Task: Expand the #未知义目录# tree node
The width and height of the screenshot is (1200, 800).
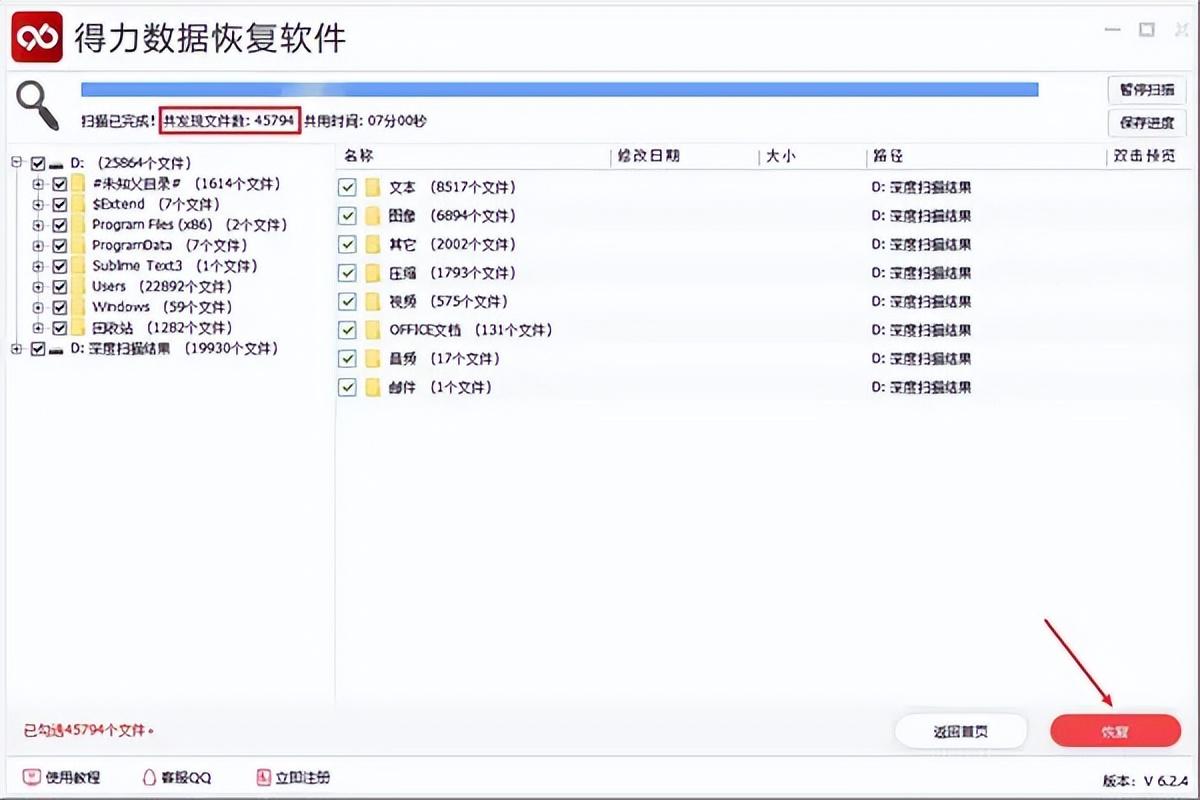Action: pyautogui.click(x=38, y=184)
